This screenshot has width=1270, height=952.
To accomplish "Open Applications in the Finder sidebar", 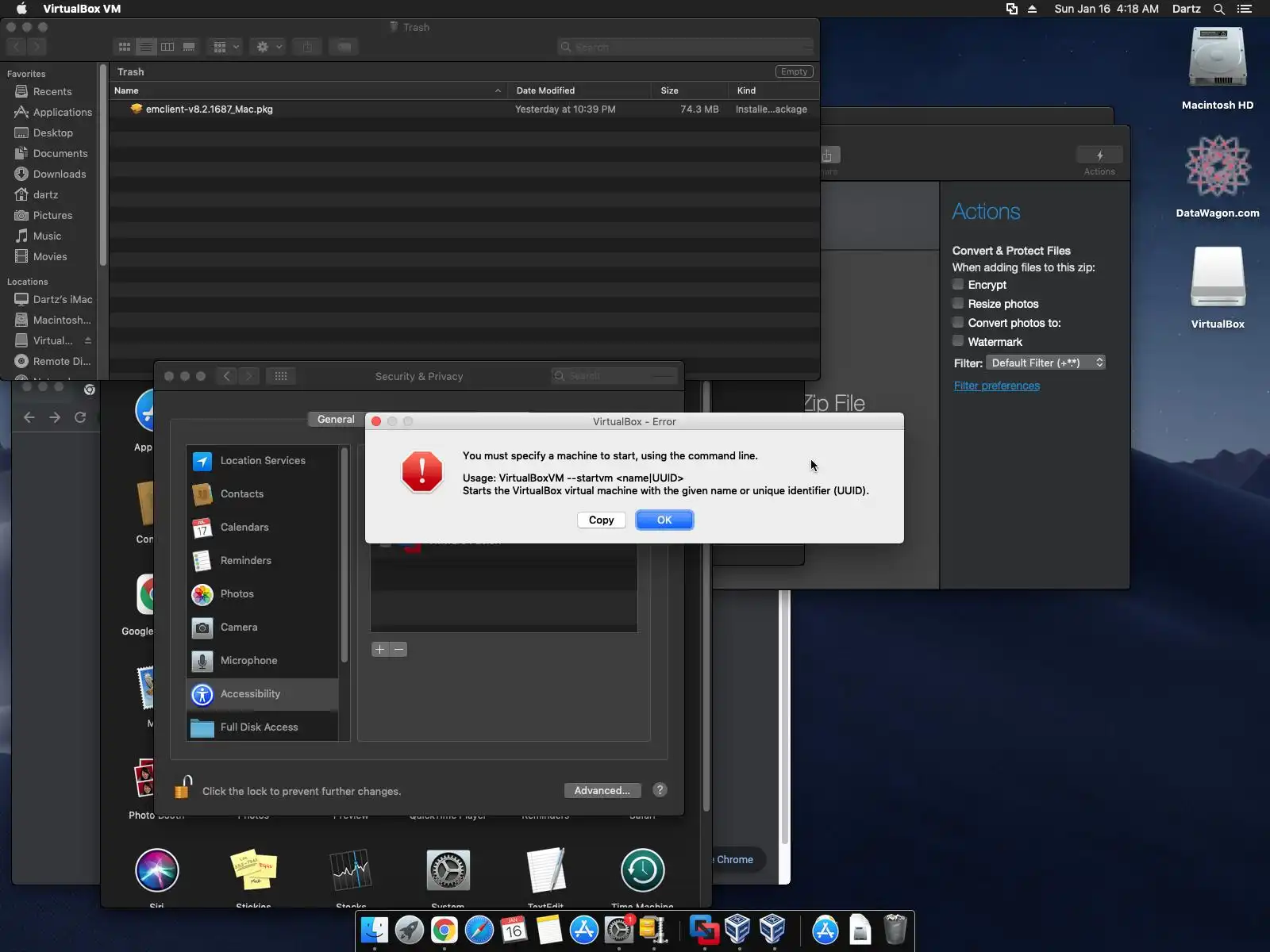I will tap(52, 113).
